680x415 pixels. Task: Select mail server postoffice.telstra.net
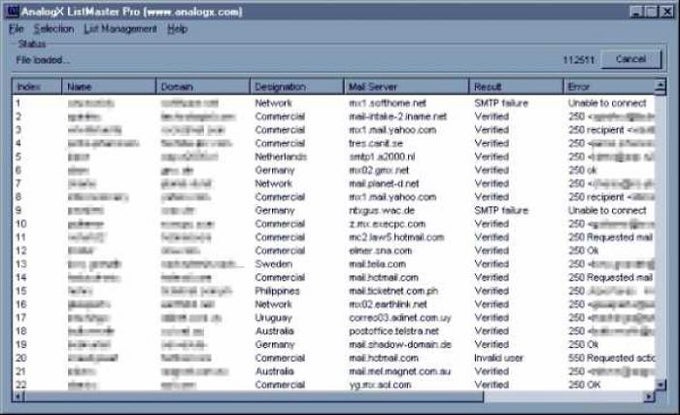pos(394,332)
